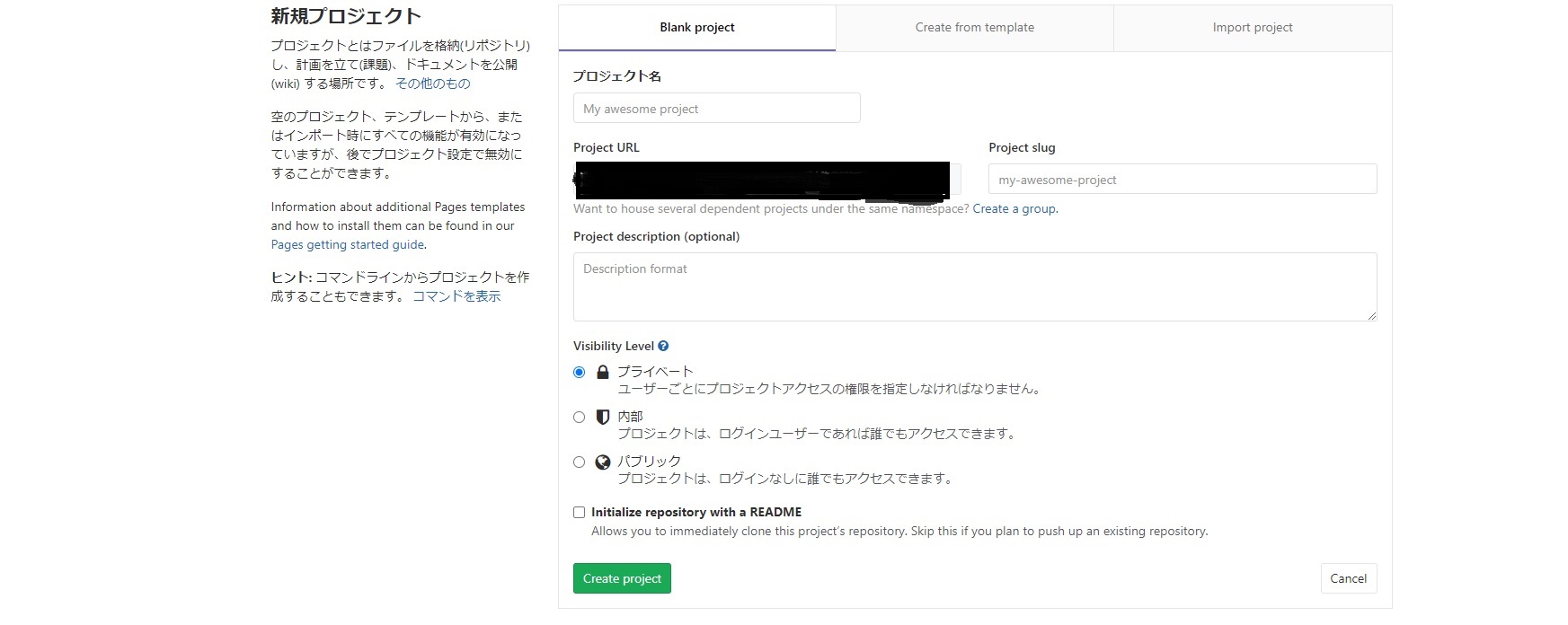1568x625 pixels.
Task: Switch to the Import project tab
Action: coord(1253,28)
